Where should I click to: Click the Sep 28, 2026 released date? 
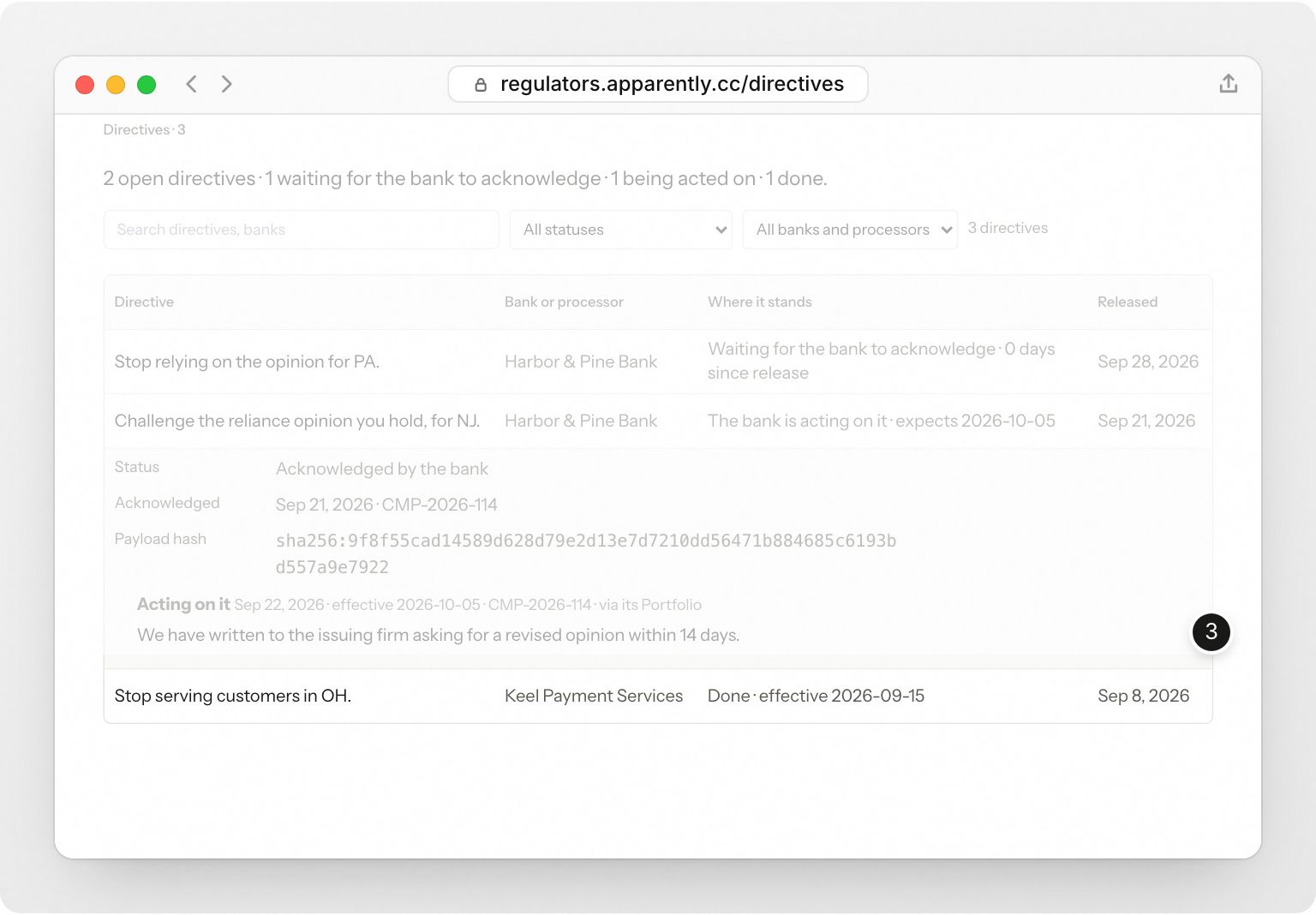point(1148,362)
